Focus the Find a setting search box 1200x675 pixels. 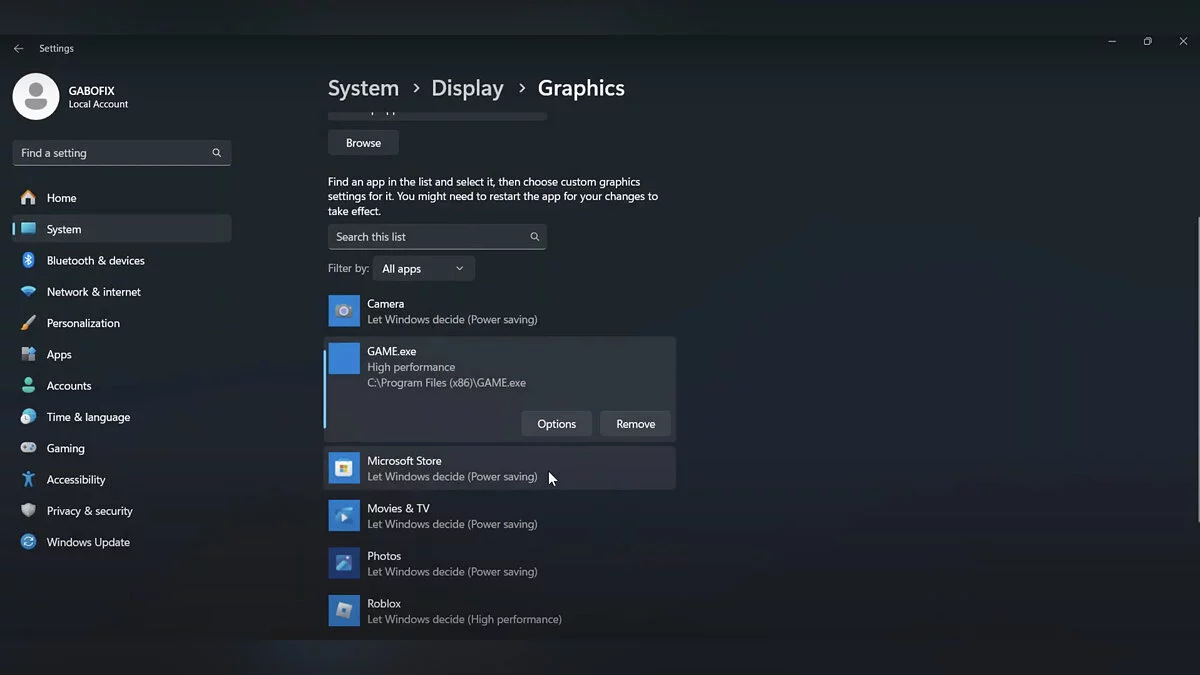click(x=112, y=153)
